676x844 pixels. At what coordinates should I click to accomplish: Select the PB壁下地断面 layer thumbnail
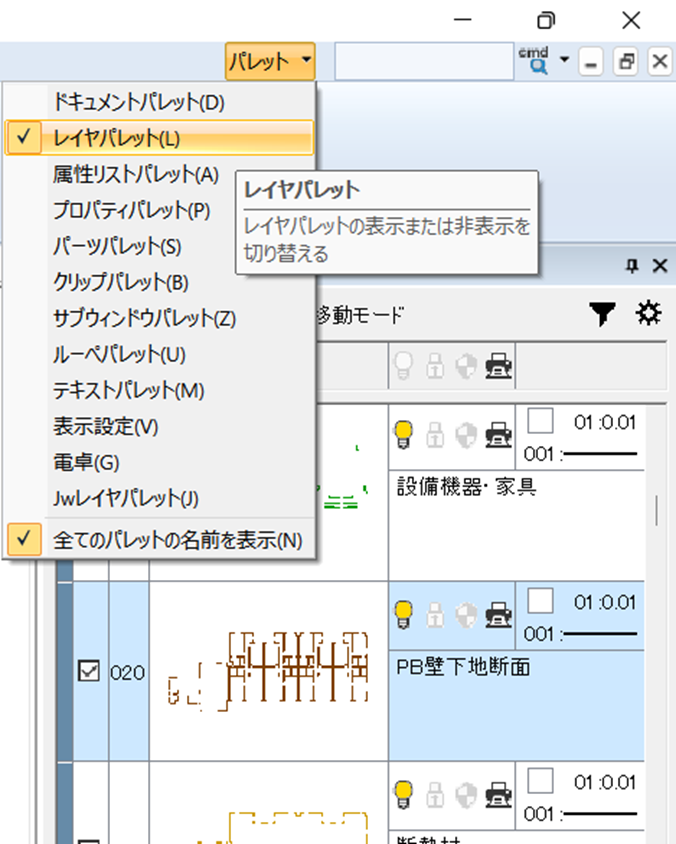pyautogui.click(x=268, y=670)
